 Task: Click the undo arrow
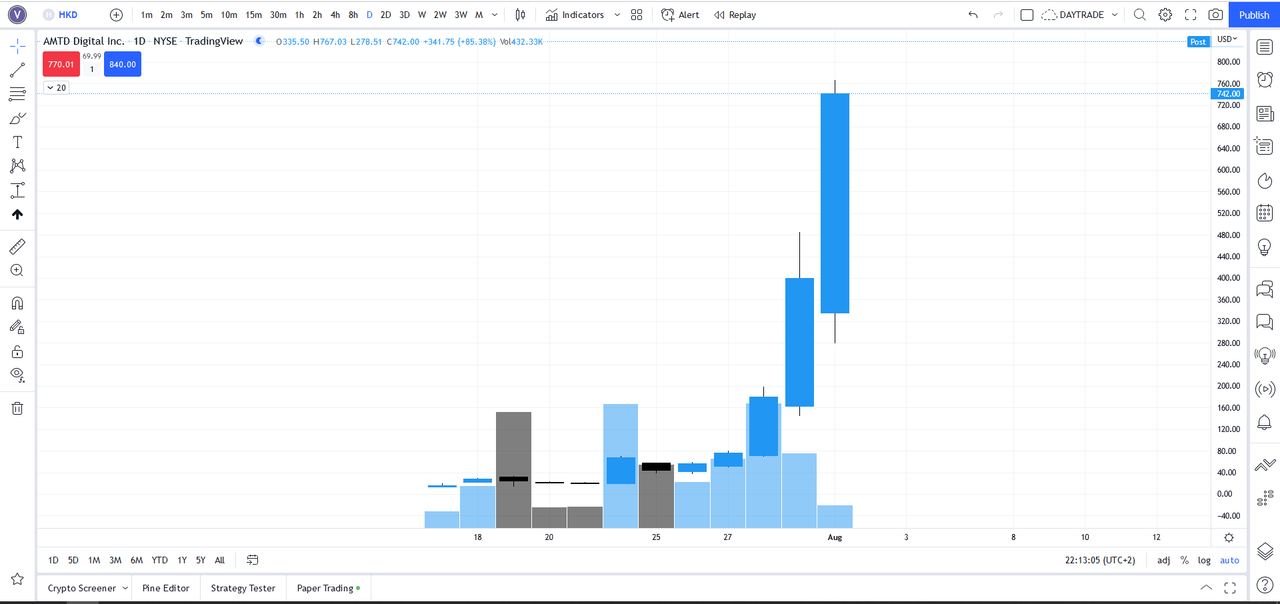pos(973,15)
